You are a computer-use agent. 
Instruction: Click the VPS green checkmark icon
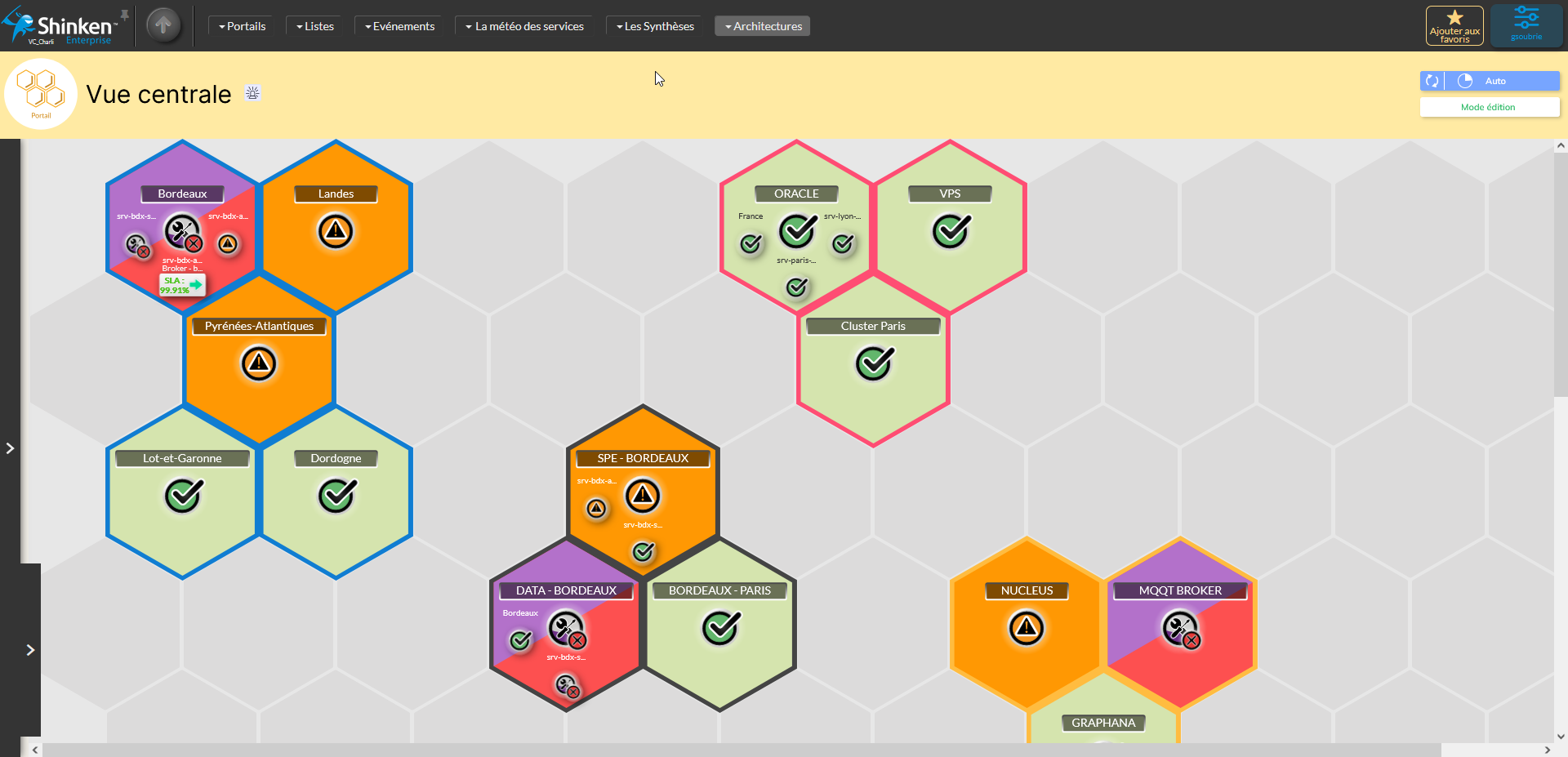coord(951,231)
